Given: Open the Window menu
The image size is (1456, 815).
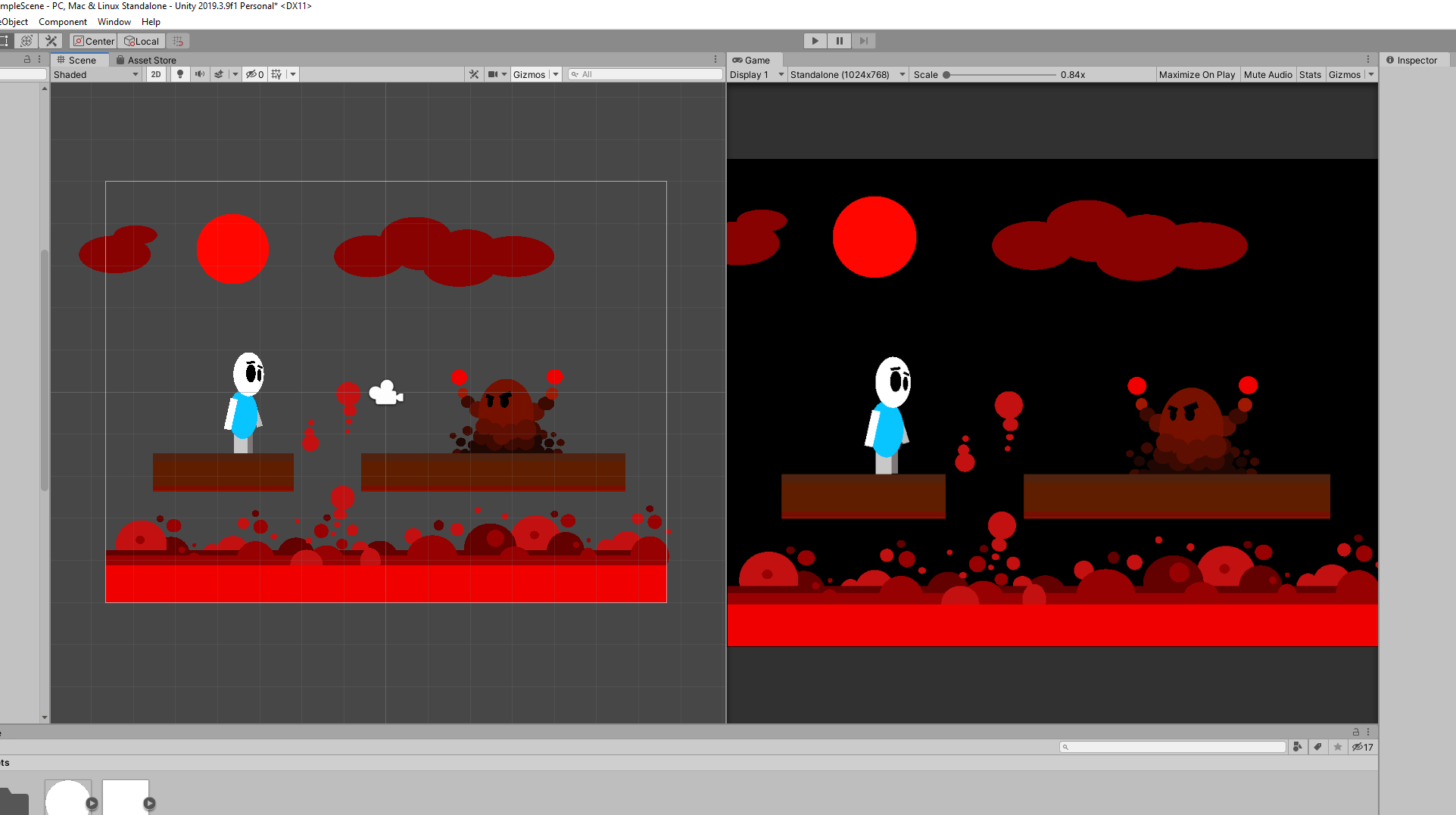Looking at the screenshot, I should (114, 21).
